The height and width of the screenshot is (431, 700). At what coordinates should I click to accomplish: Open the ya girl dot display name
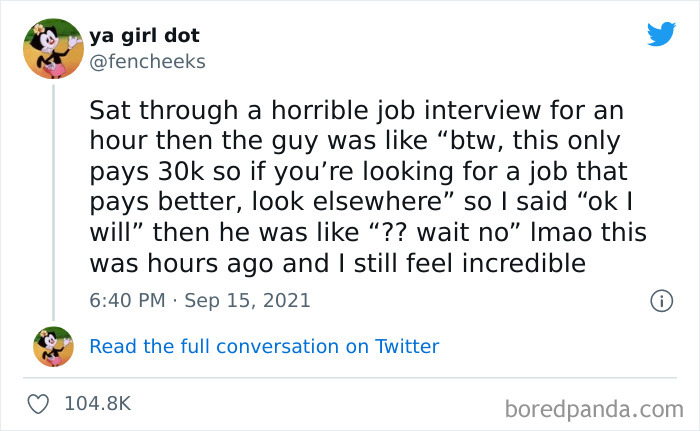[144, 35]
